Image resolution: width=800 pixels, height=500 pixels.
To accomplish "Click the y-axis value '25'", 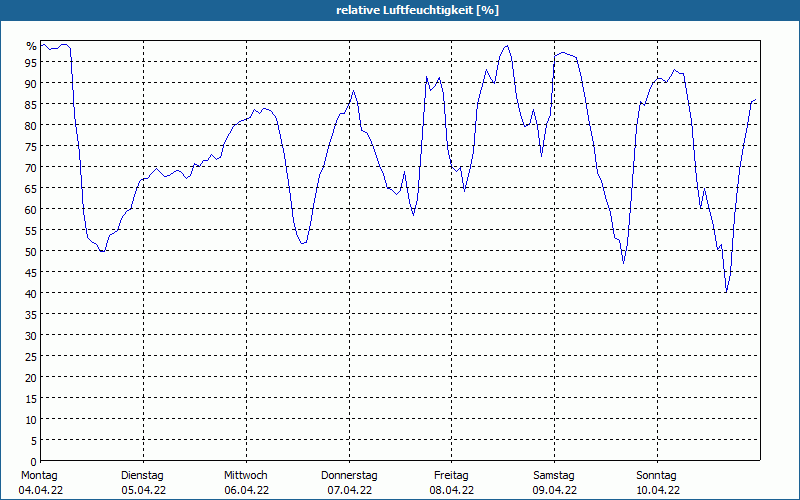I will pyautogui.click(x=32, y=357).
